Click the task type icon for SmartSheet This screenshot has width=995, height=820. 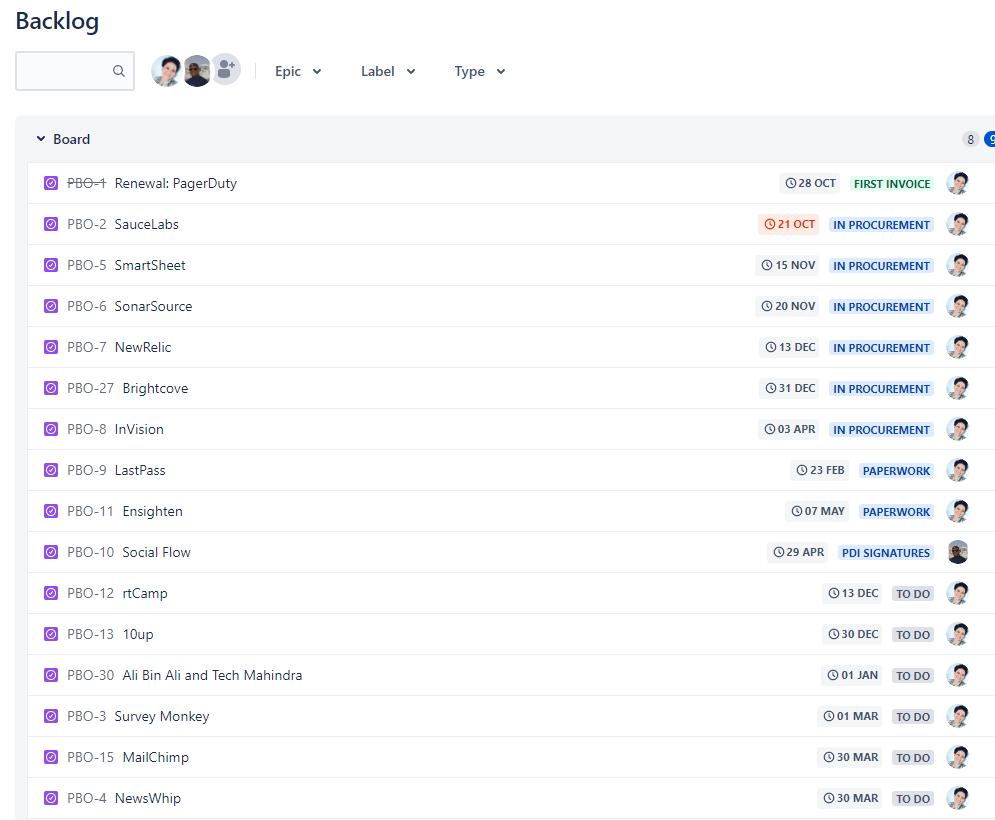(51, 265)
